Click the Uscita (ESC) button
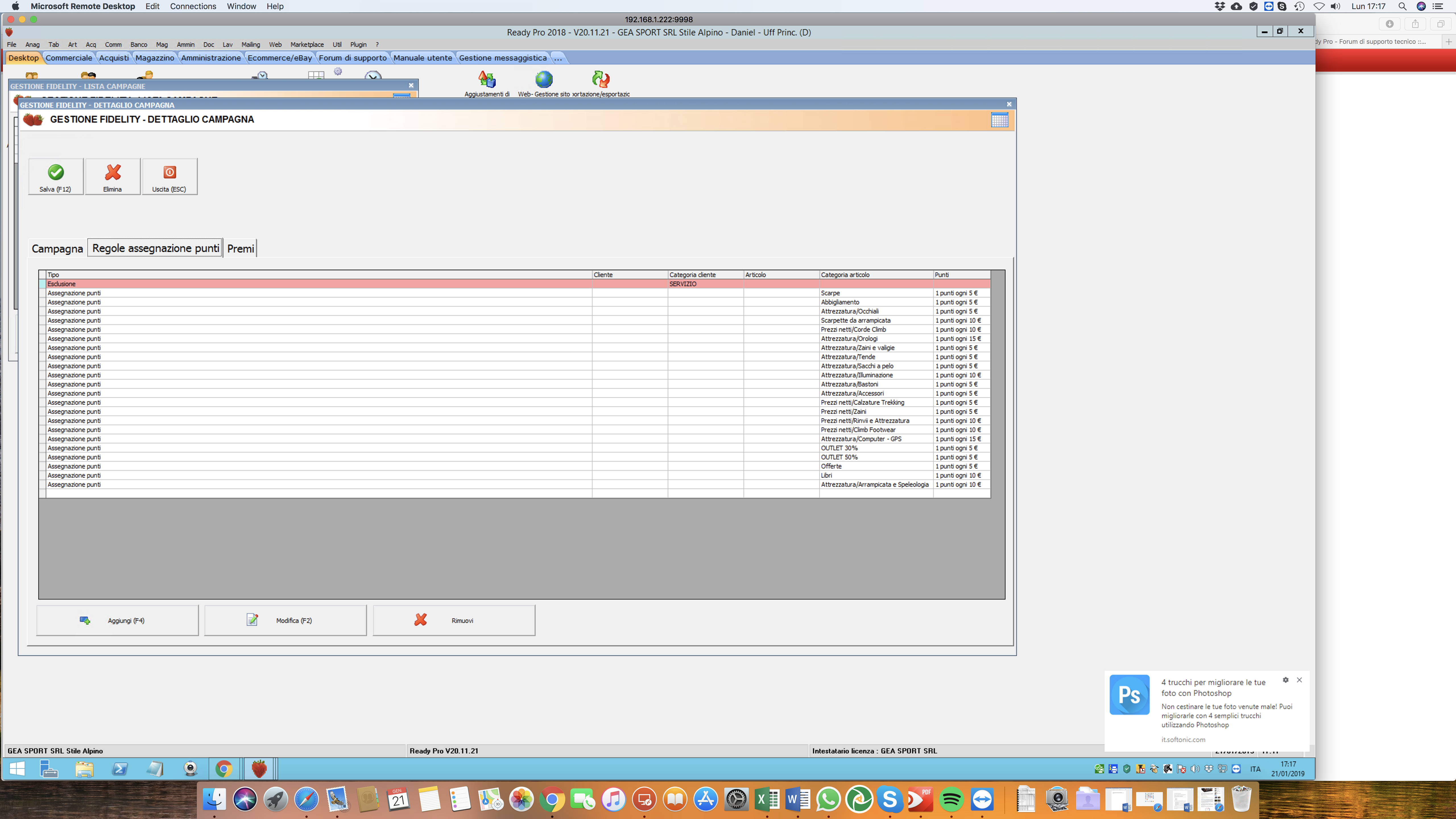The image size is (1456, 819). (169, 177)
